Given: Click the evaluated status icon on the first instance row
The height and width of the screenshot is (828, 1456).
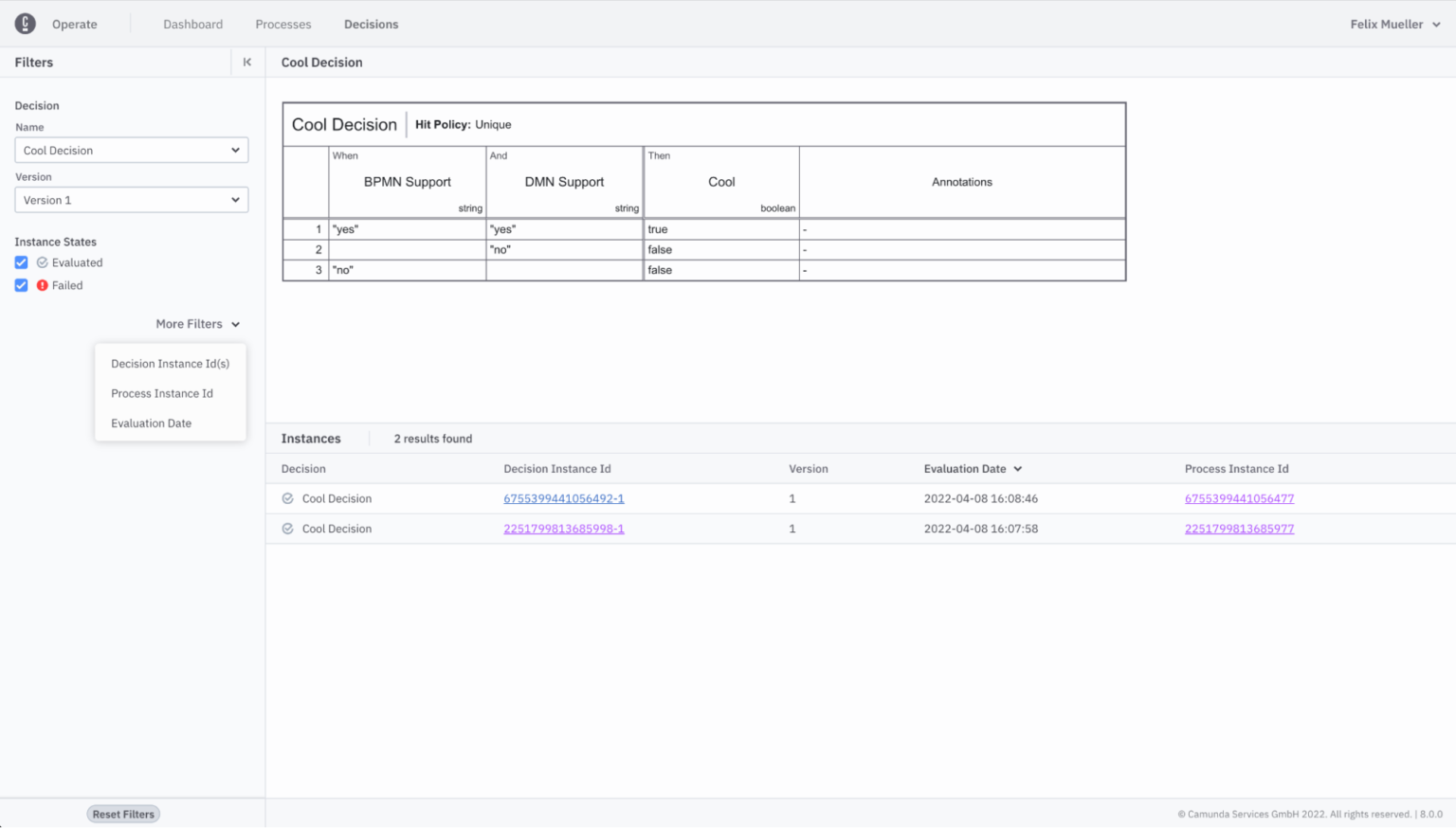Looking at the screenshot, I should [x=287, y=498].
